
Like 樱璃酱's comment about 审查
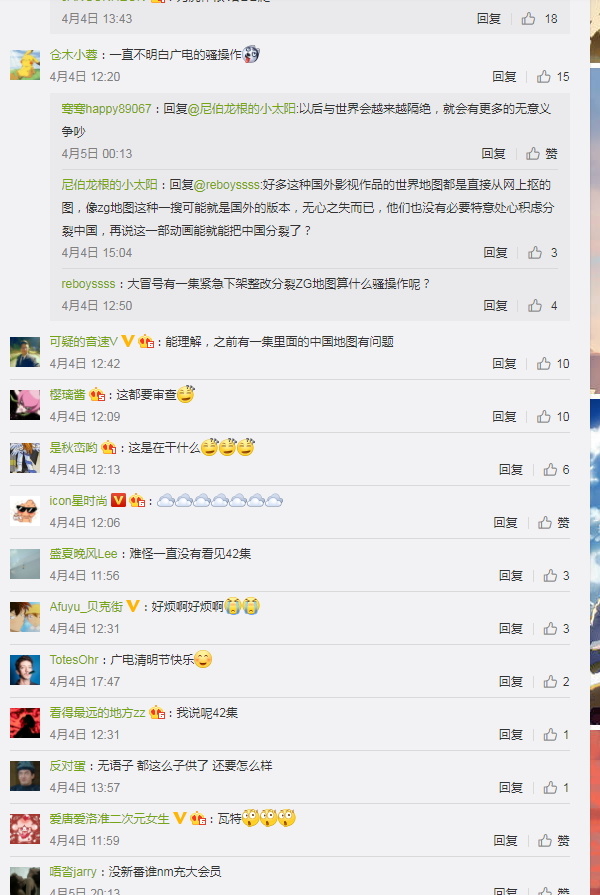[543, 417]
